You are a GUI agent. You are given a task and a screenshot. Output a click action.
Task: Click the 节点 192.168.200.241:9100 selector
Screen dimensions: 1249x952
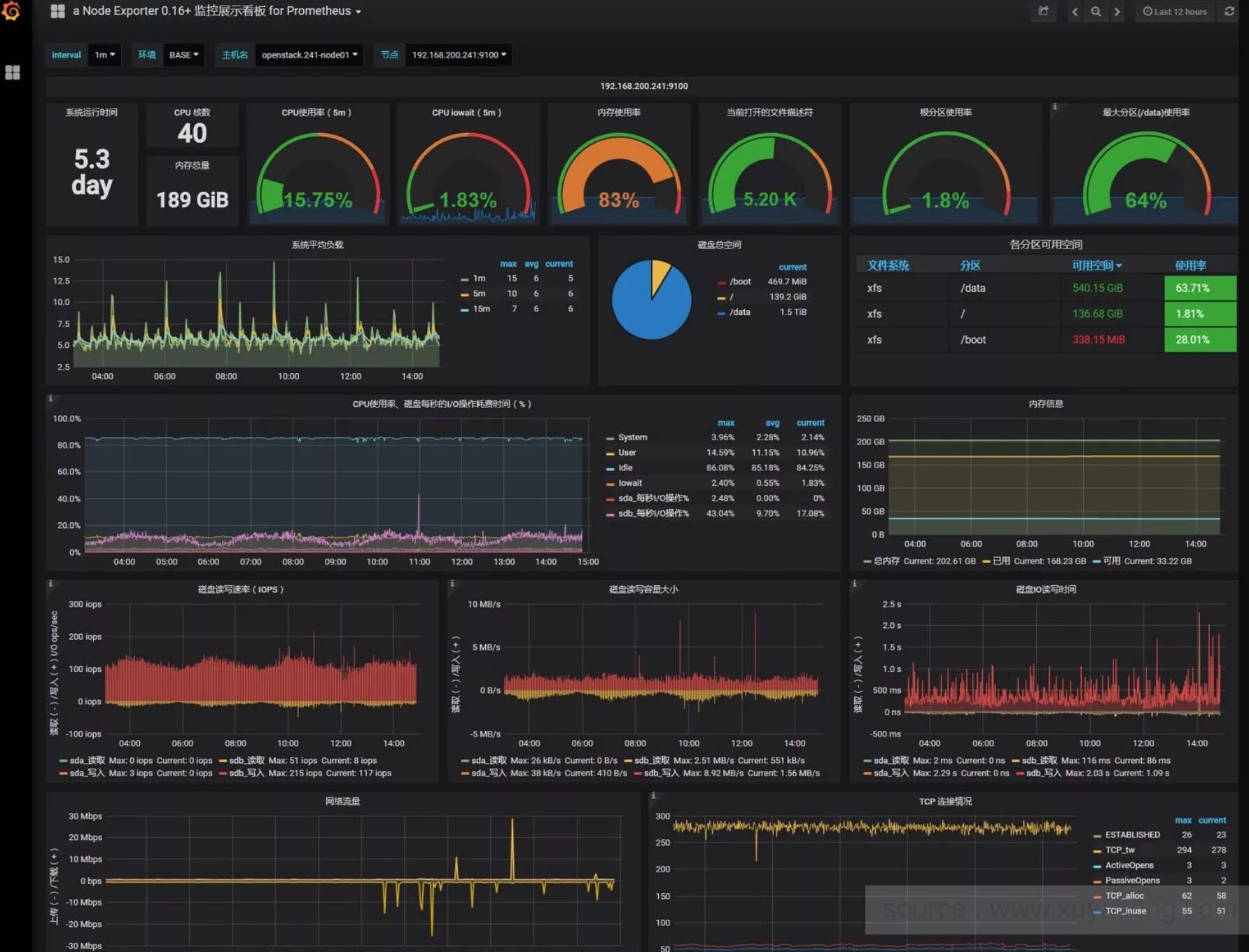click(x=458, y=55)
